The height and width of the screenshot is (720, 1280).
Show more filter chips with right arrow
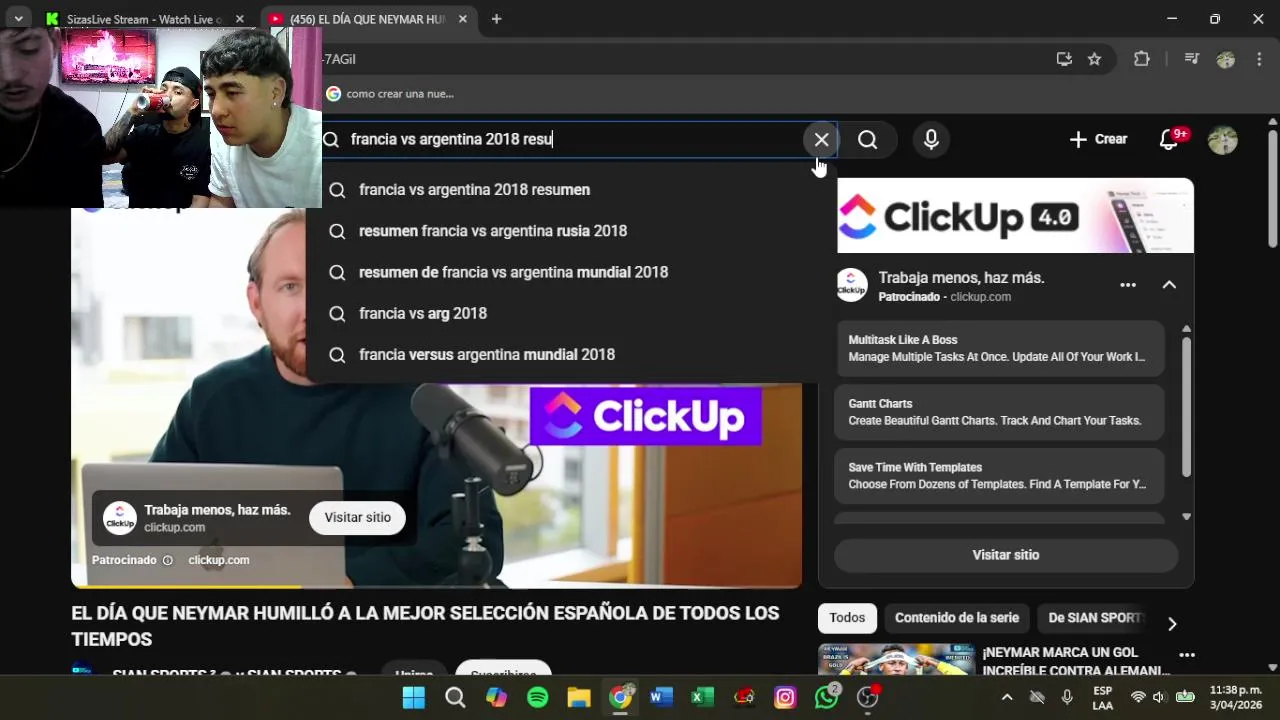point(1172,623)
